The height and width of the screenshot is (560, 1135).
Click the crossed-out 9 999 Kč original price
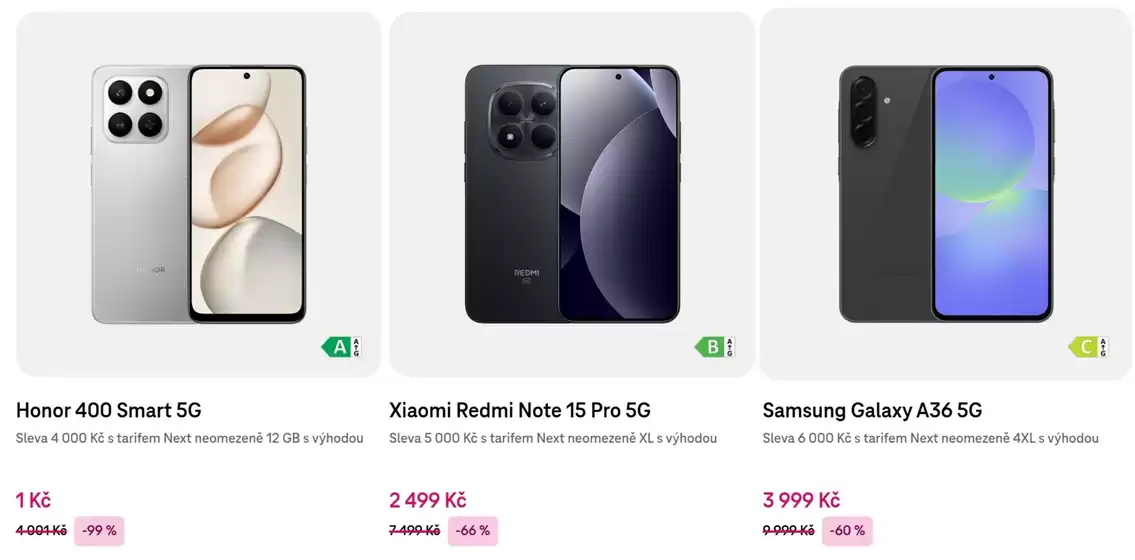coord(788,531)
